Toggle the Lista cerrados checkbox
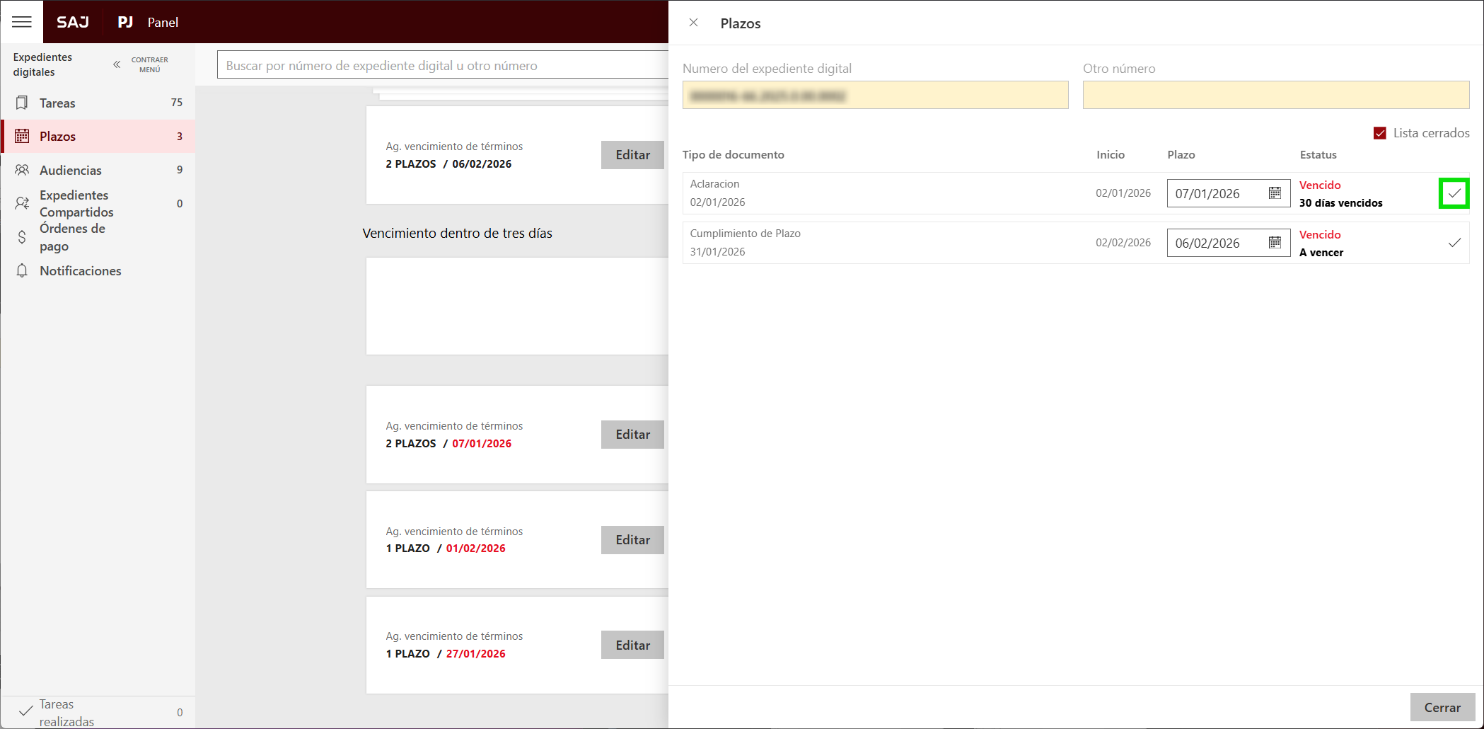1484x729 pixels. 1380,133
